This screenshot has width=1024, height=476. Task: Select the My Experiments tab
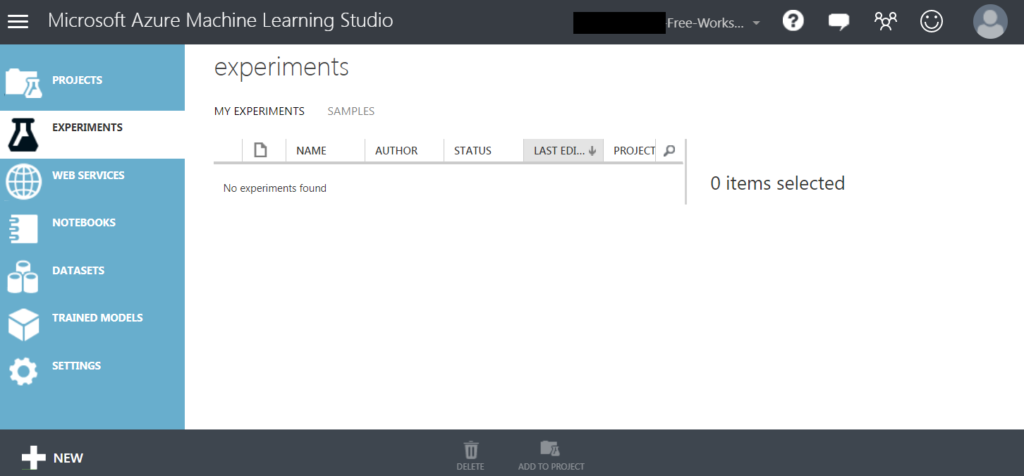pos(259,111)
